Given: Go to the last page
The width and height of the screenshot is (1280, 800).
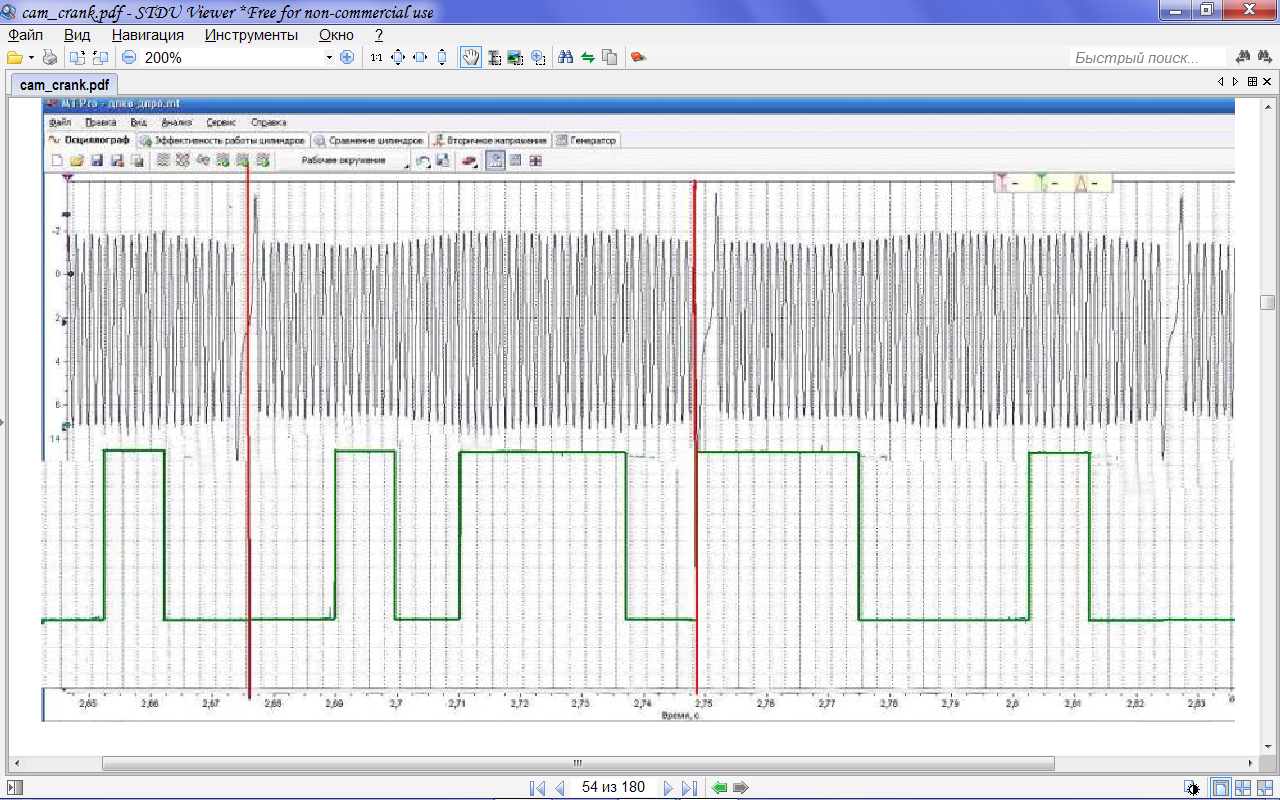Looking at the screenshot, I should pyautogui.click(x=689, y=788).
